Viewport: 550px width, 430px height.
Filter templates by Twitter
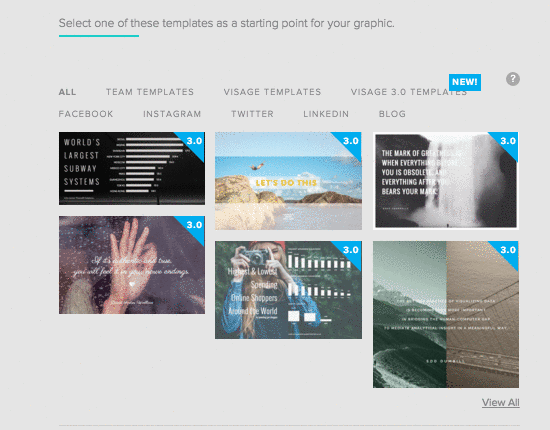252,114
